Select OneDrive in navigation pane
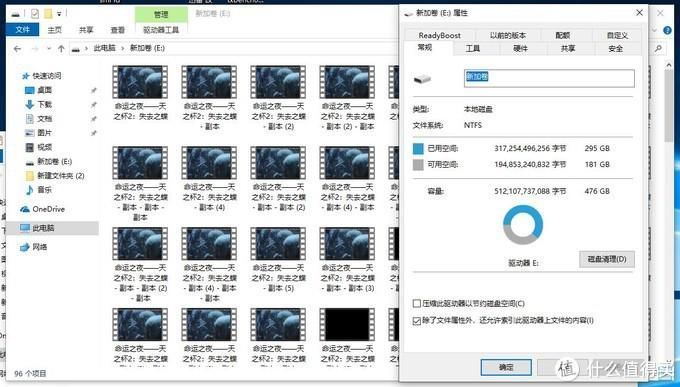Screen dimensions: 680x387 pos(49,209)
